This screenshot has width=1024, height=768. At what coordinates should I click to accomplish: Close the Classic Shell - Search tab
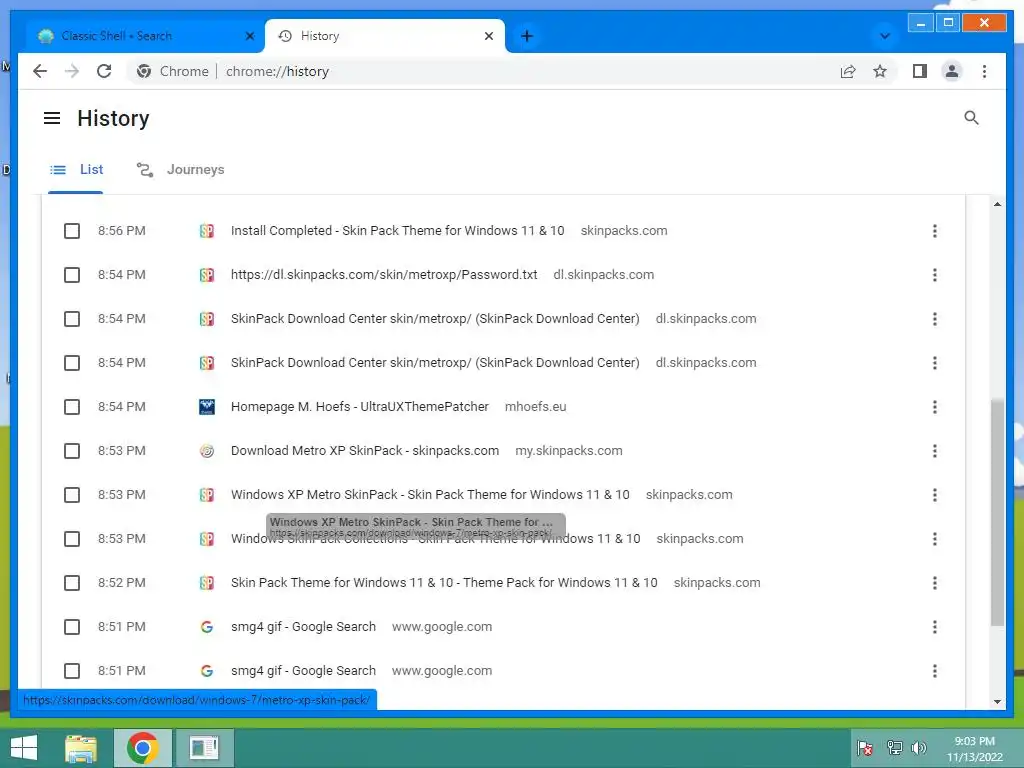click(x=249, y=36)
